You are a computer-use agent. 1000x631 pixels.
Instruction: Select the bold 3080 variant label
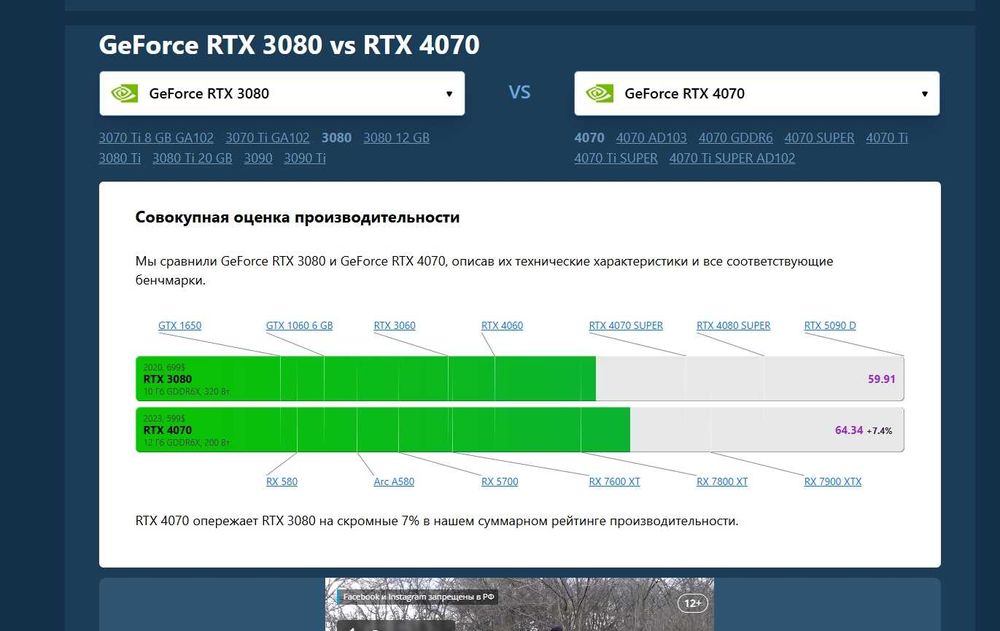337,138
